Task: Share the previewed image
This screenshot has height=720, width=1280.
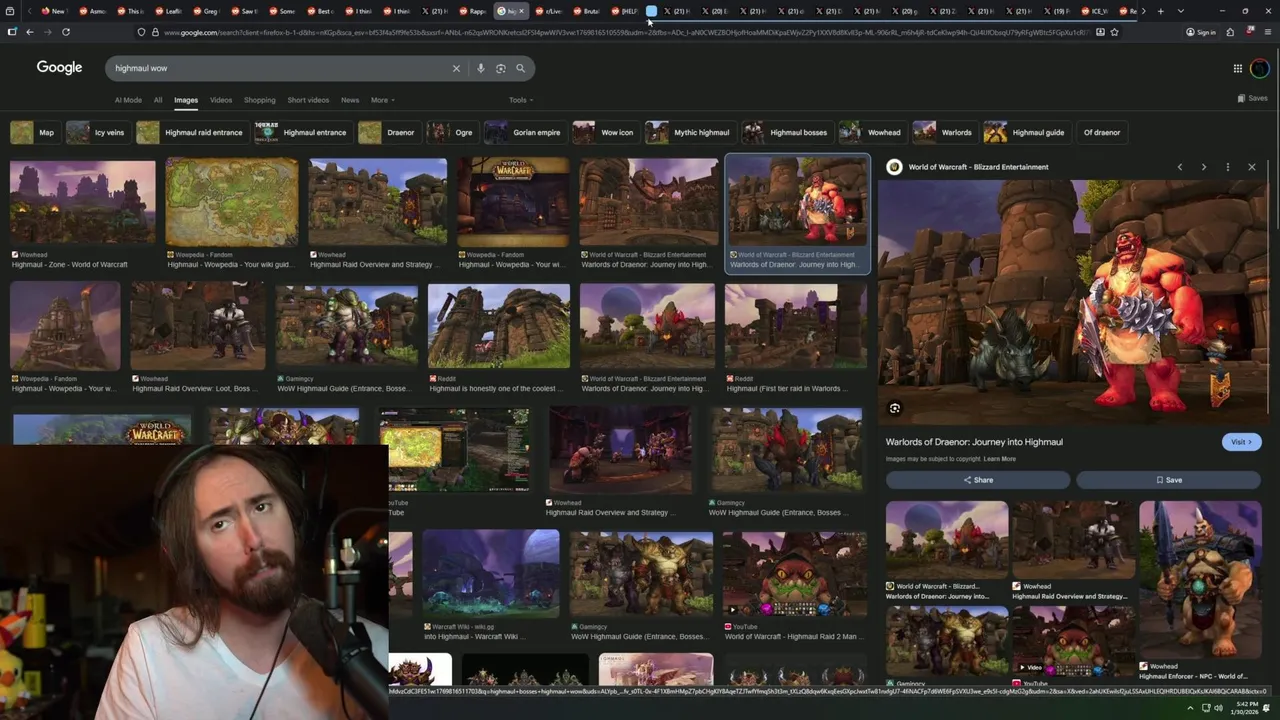Action: 978,480
